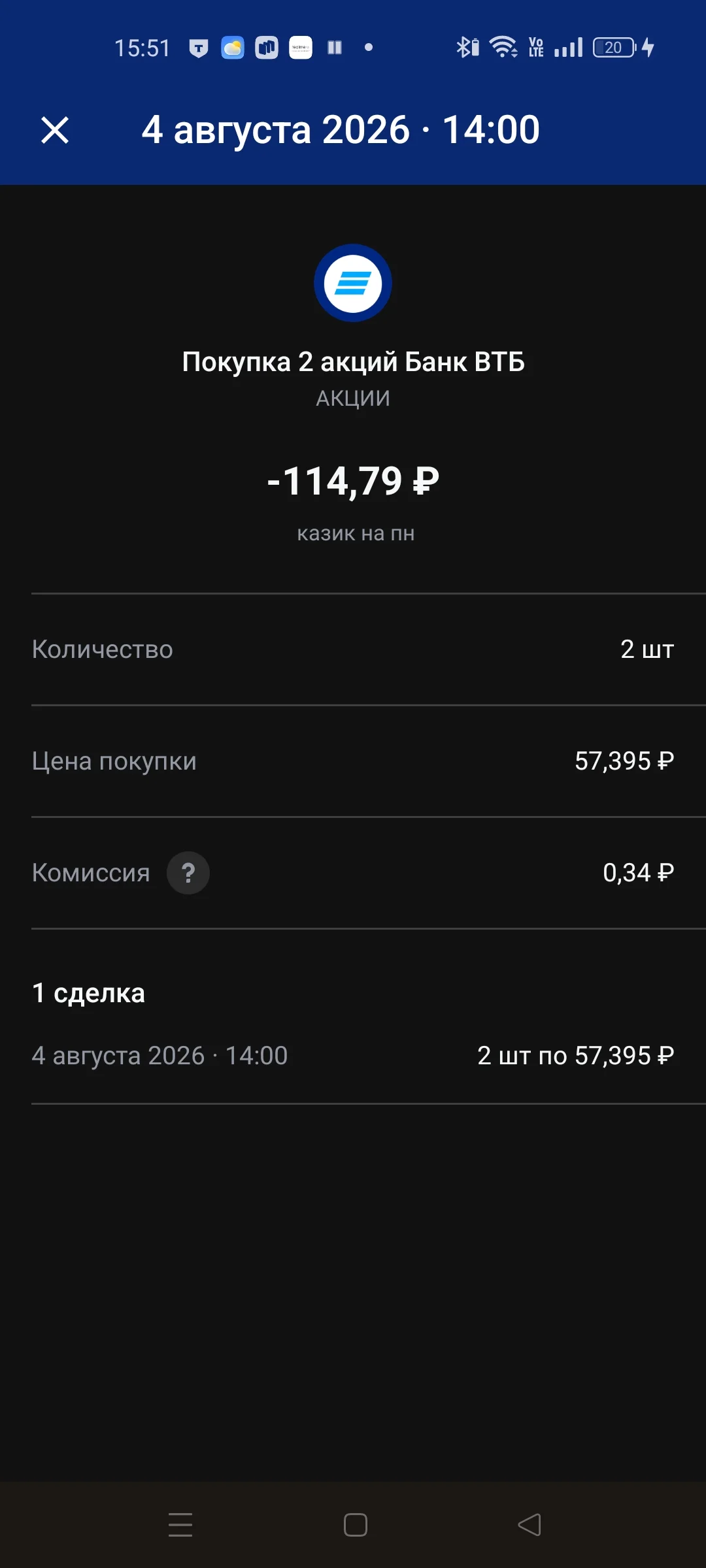Tap the header date 4 августа 2026
Viewport: 706px width, 1568px height.
pos(276,129)
